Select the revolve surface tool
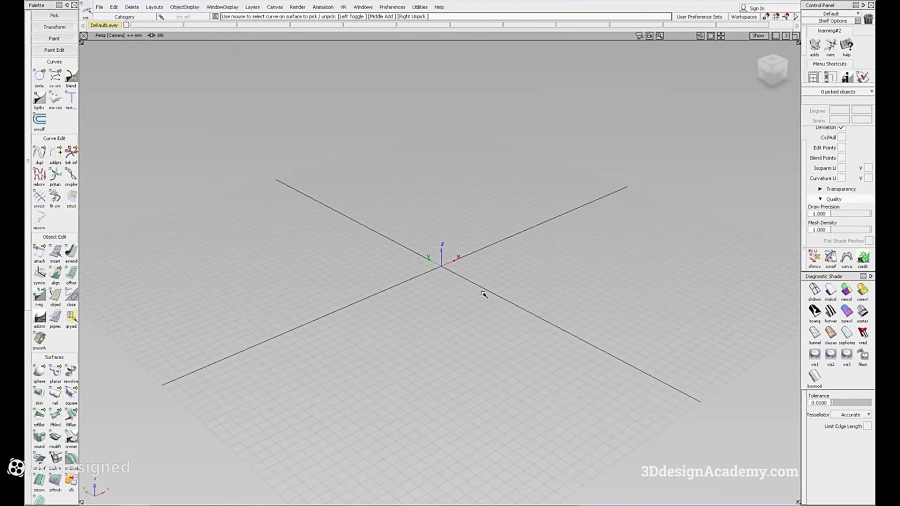Screen dimensions: 900x506 71,371
